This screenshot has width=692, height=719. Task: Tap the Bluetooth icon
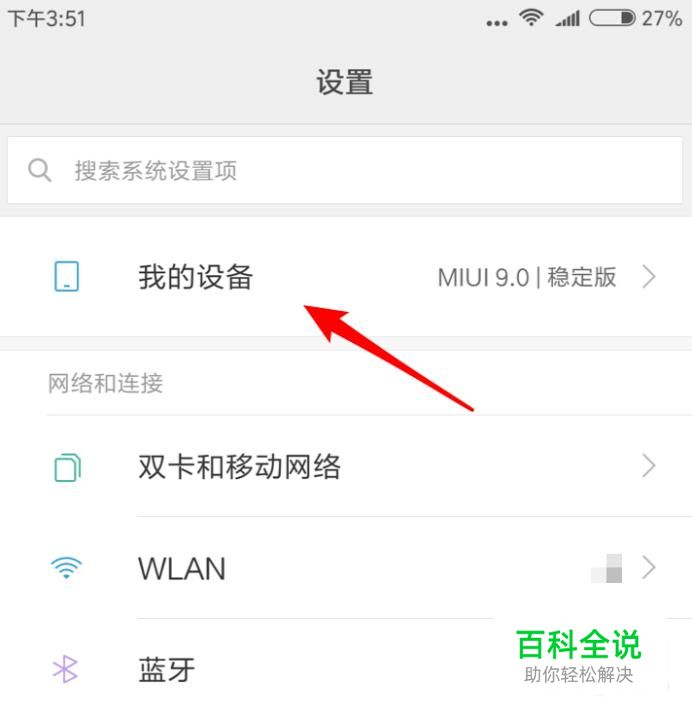(x=65, y=669)
